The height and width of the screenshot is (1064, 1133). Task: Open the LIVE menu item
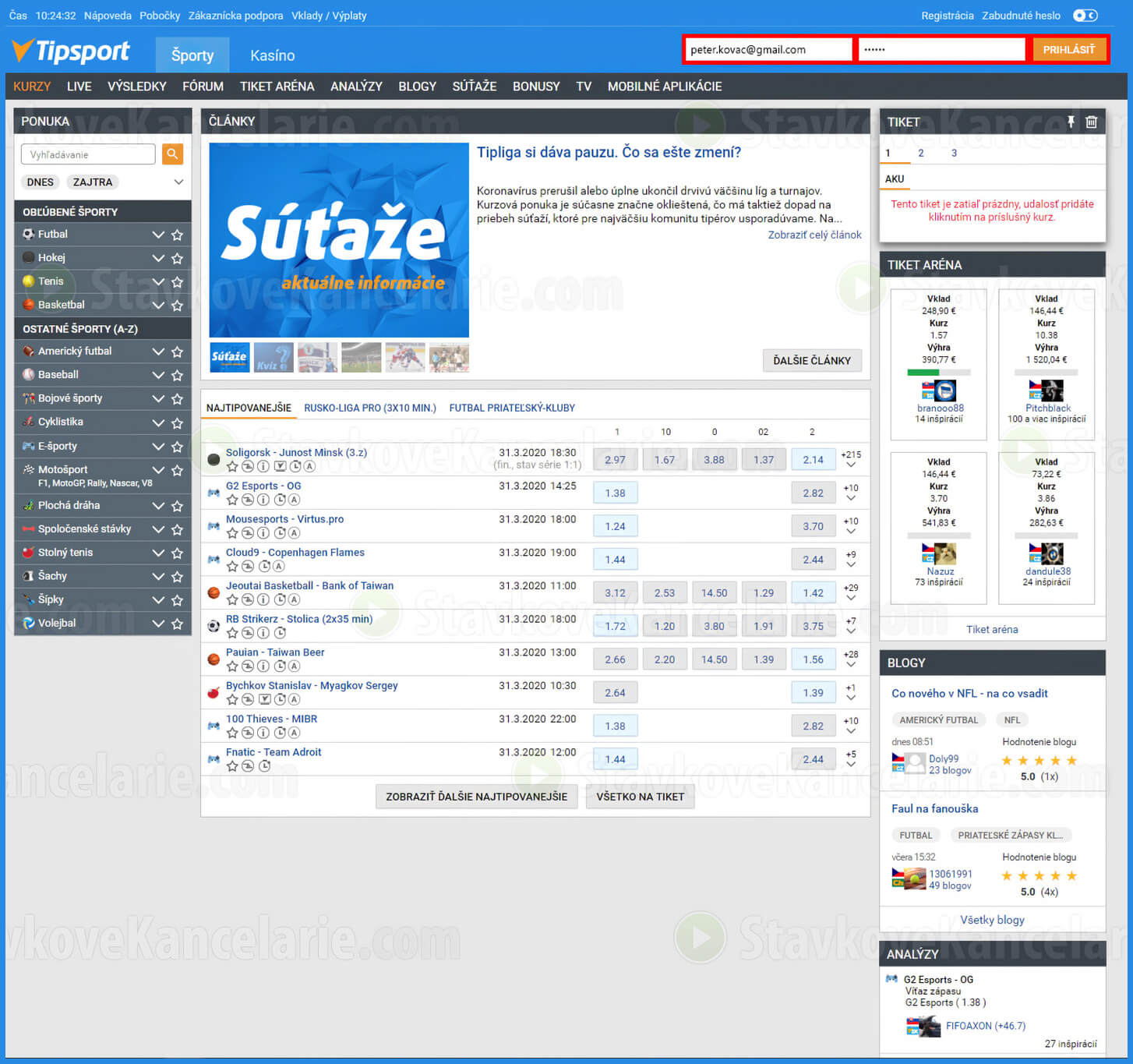click(79, 87)
